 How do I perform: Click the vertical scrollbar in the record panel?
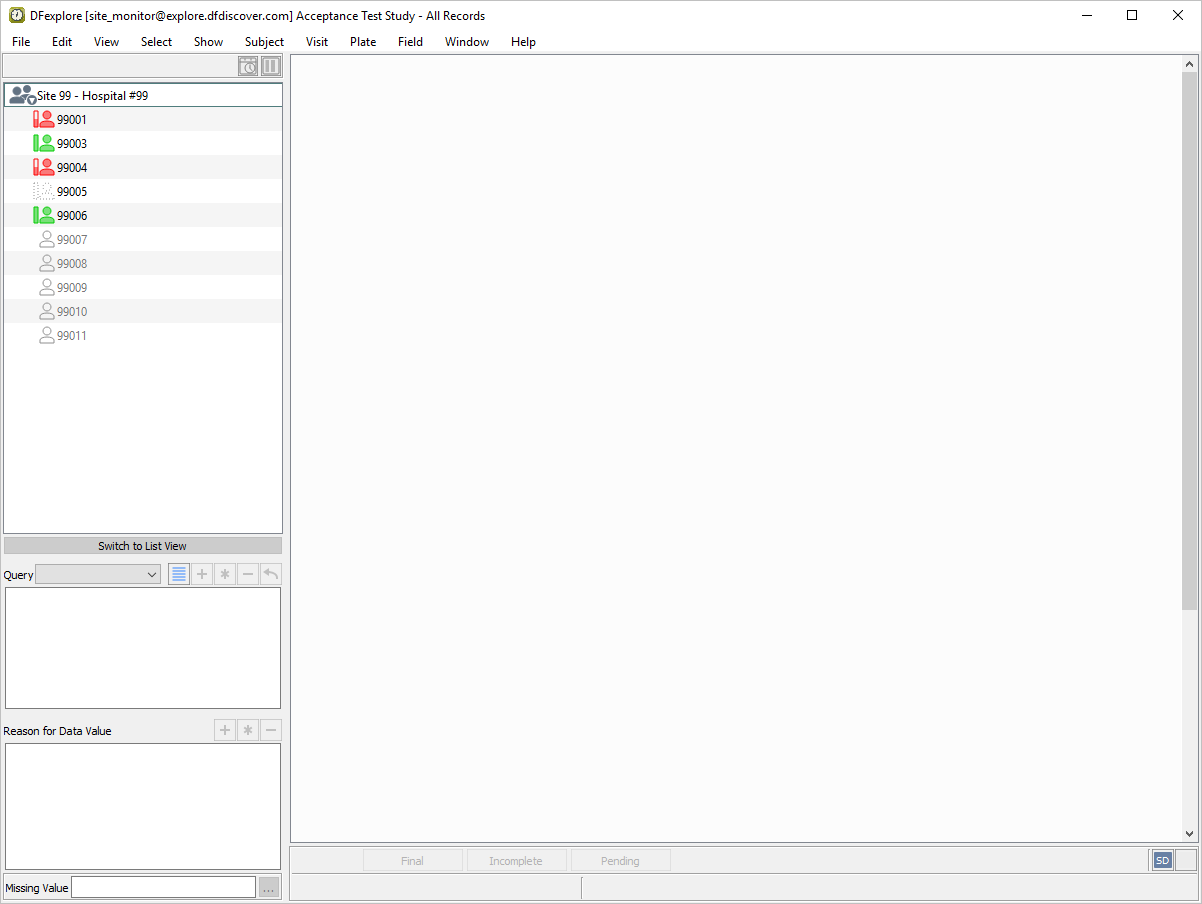pyautogui.click(x=1189, y=340)
